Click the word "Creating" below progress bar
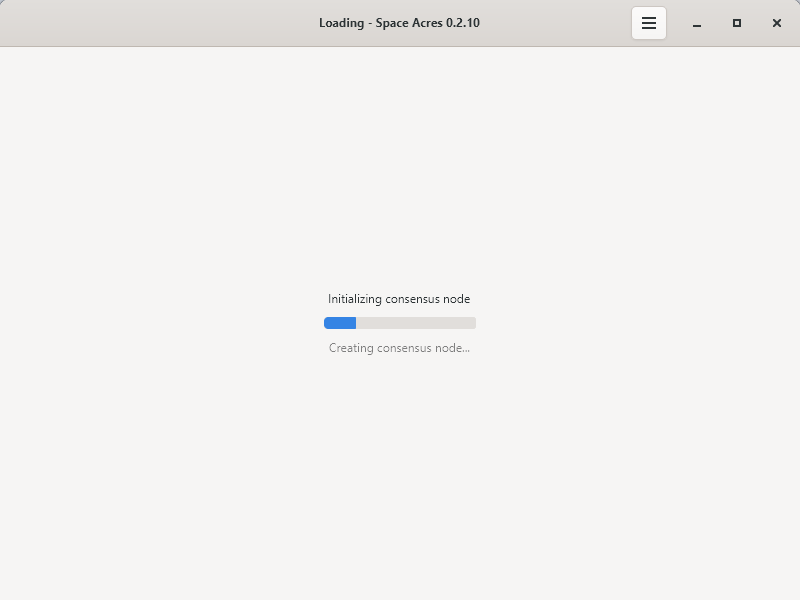Viewport: 800px width, 600px height. click(x=352, y=348)
